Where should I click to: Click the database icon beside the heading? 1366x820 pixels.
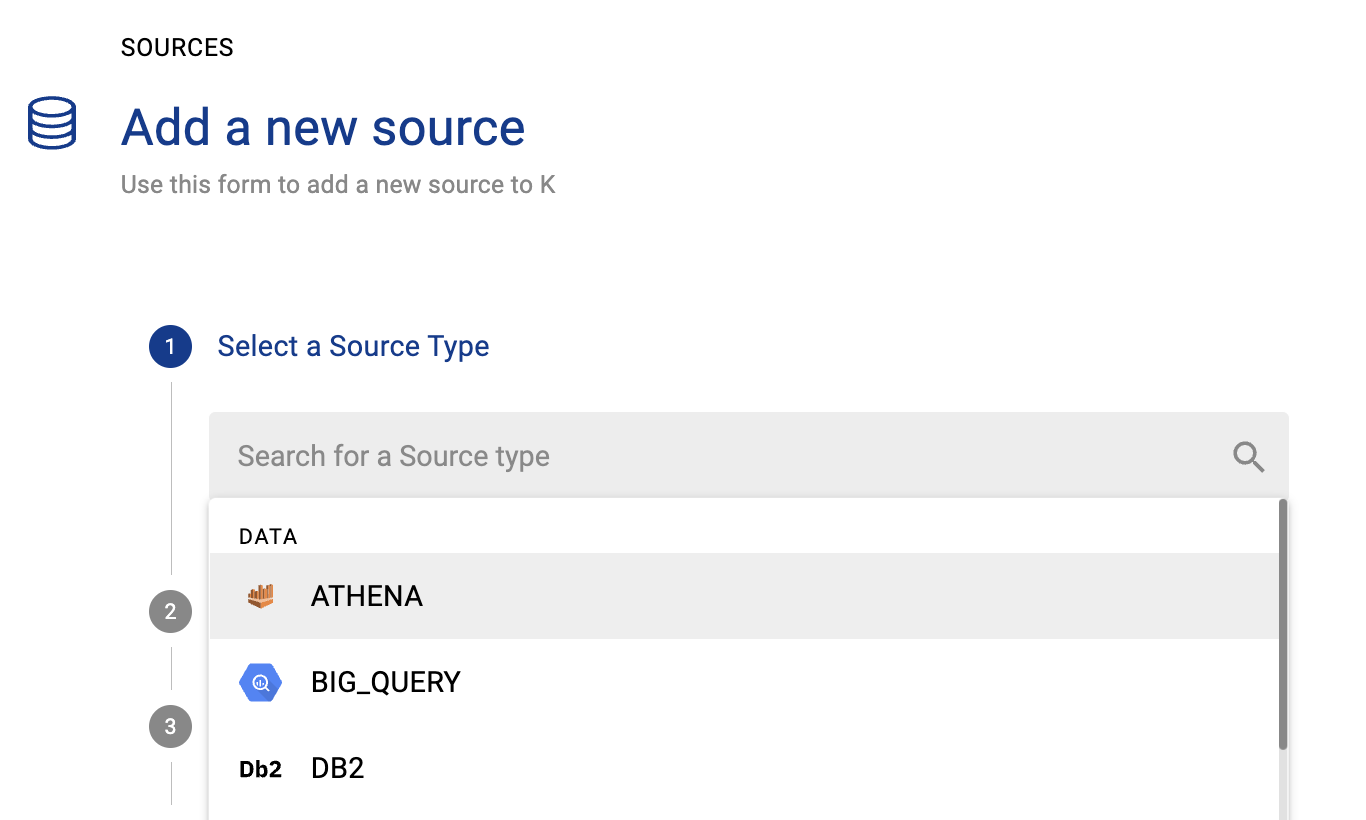coord(52,123)
